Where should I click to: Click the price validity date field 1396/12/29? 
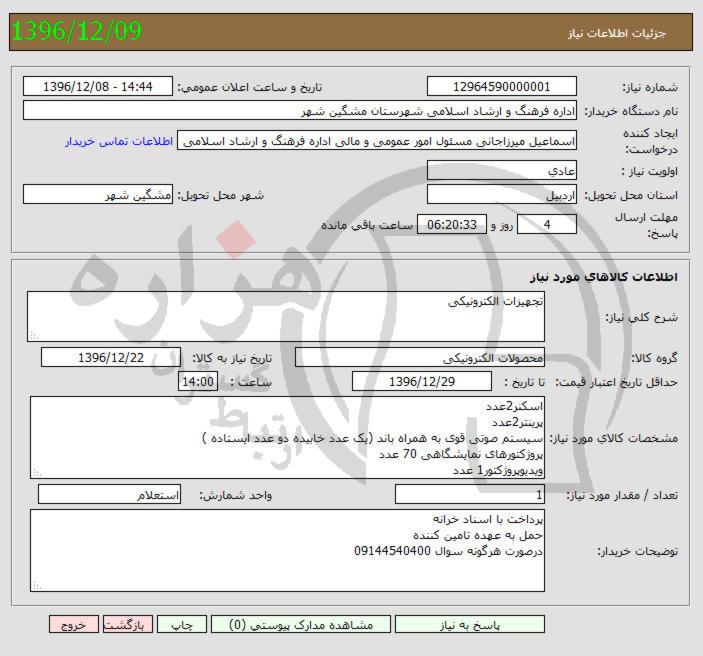click(x=422, y=382)
